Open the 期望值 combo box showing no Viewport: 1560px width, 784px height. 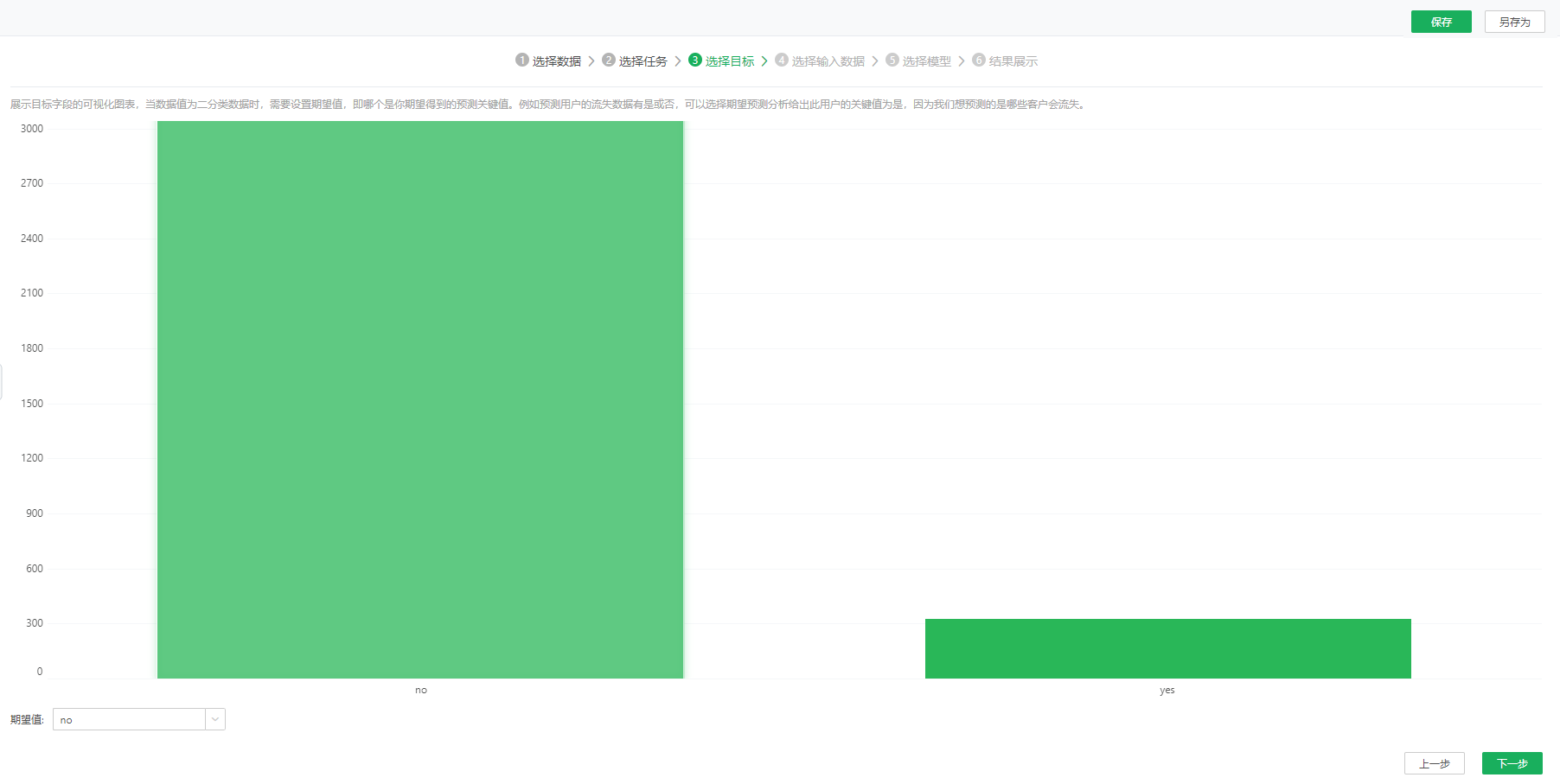130,719
